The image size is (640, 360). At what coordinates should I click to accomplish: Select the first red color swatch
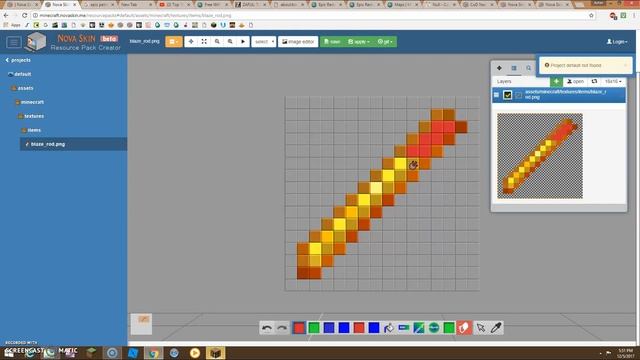(299, 328)
